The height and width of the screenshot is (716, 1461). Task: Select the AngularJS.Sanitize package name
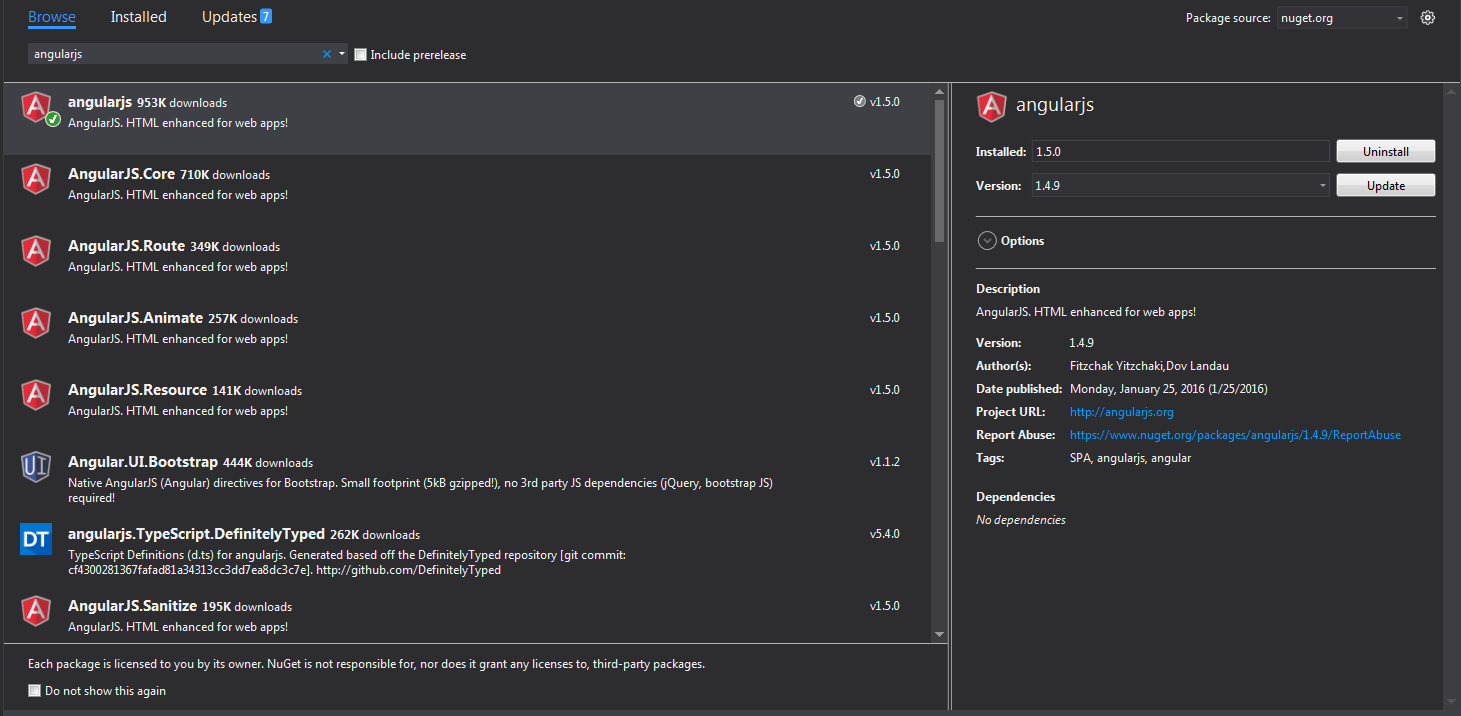point(132,606)
